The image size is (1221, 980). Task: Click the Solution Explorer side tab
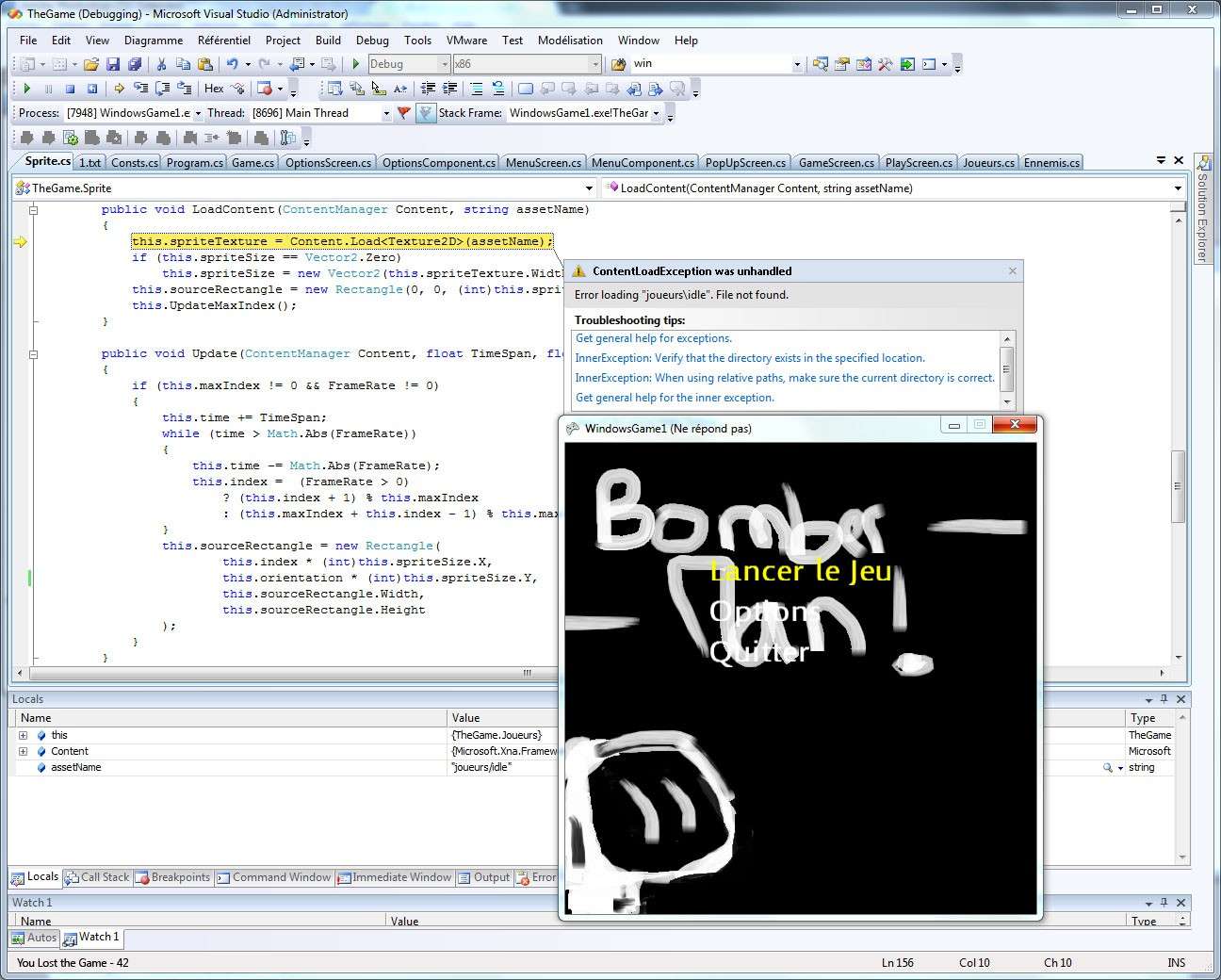point(1202,209)
